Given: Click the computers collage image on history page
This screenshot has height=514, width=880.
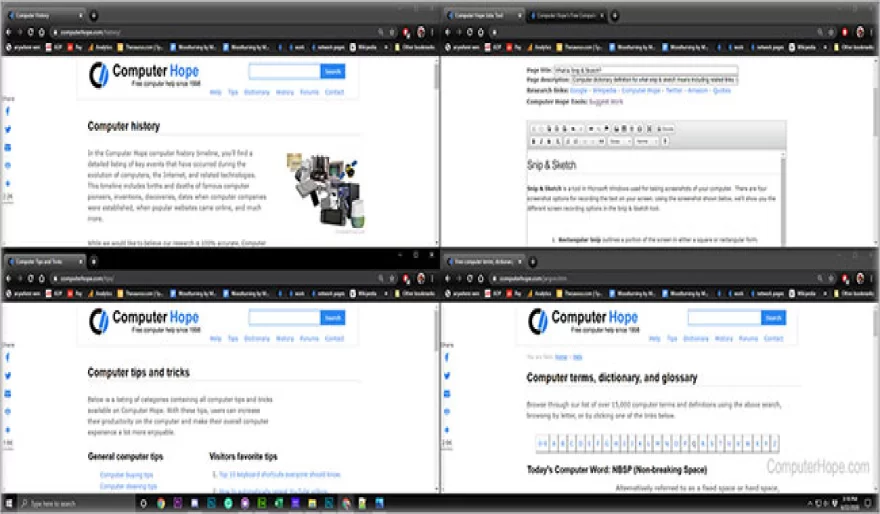Looking at the screenshot, I should coord(326,190).
